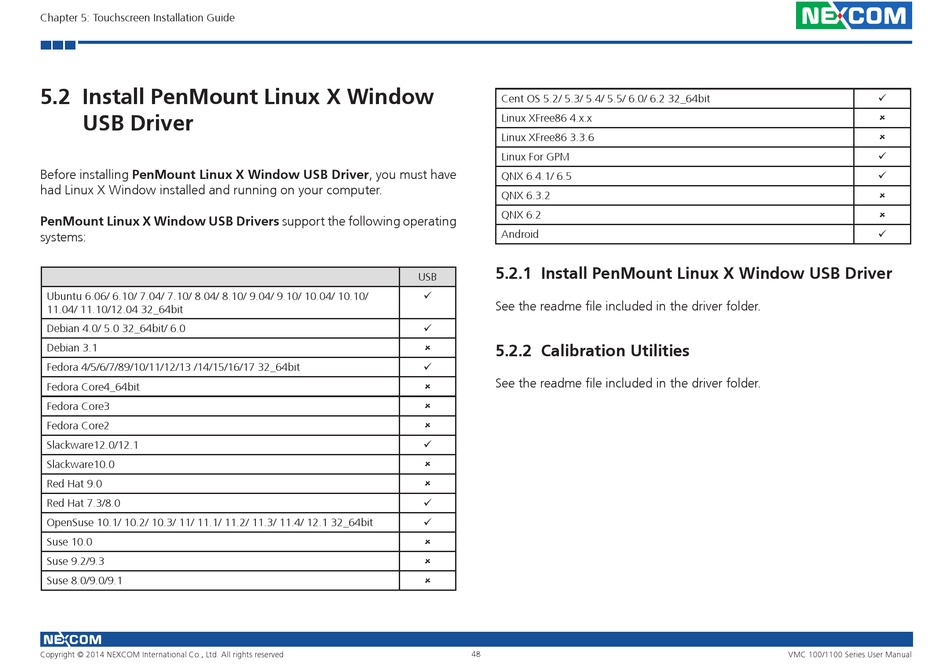
Task: Click the cross mark for Red Hat 9.0
Action: (x=427, y=483)
